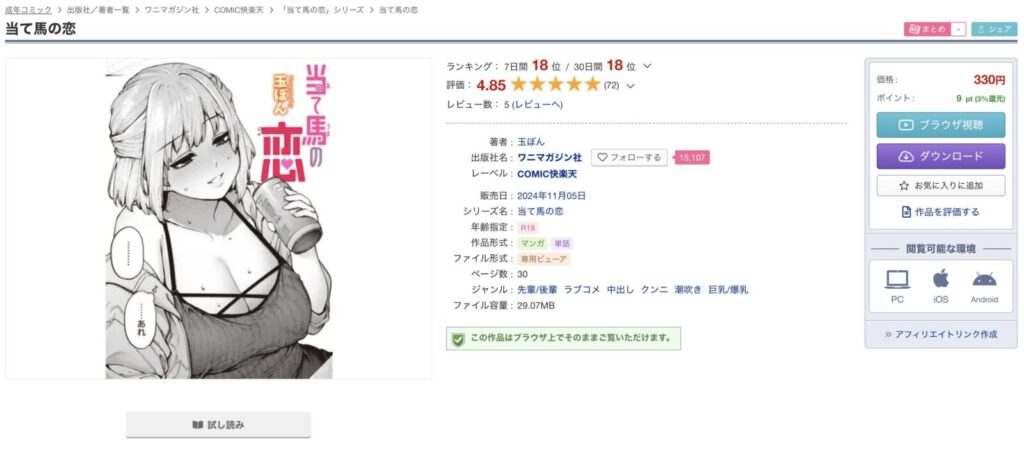This screenshot has height=470, width=1024.
Task: Toggle フォローする heart for the publisher
Action: (x=602, y=157)
